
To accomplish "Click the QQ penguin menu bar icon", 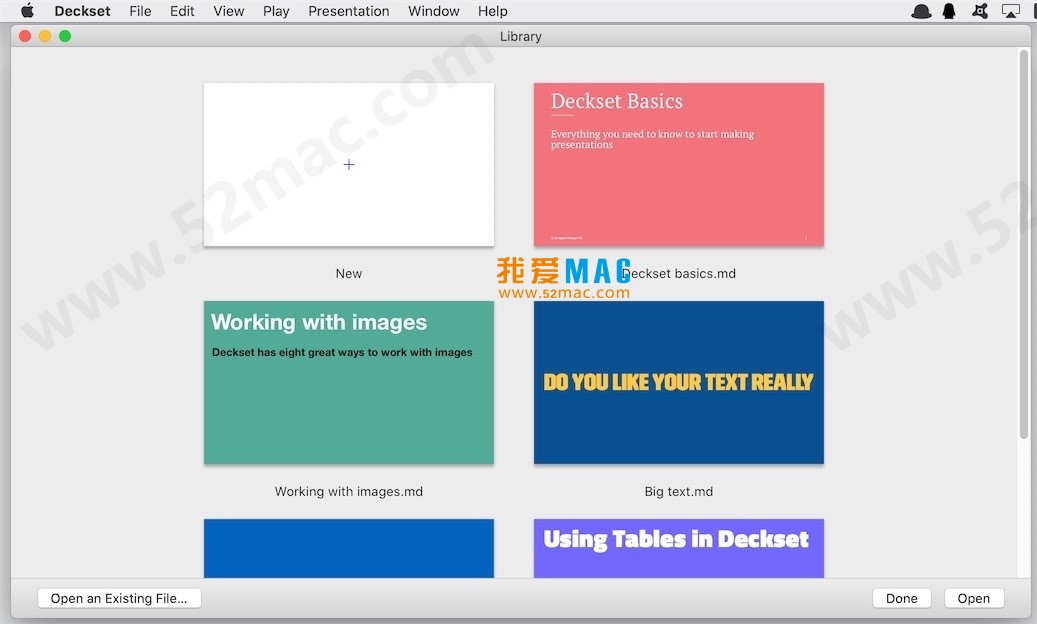I will (949, 11).
